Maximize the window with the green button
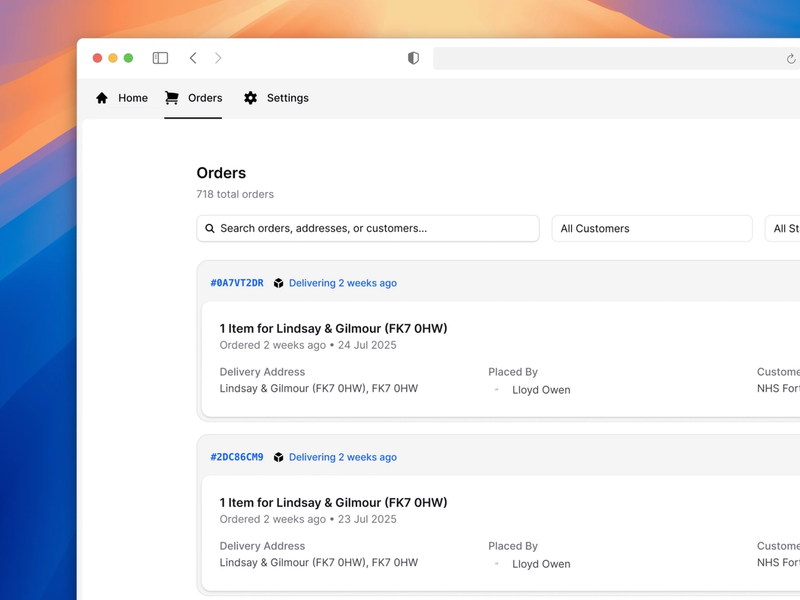The image size is (800, 600). 129,58
